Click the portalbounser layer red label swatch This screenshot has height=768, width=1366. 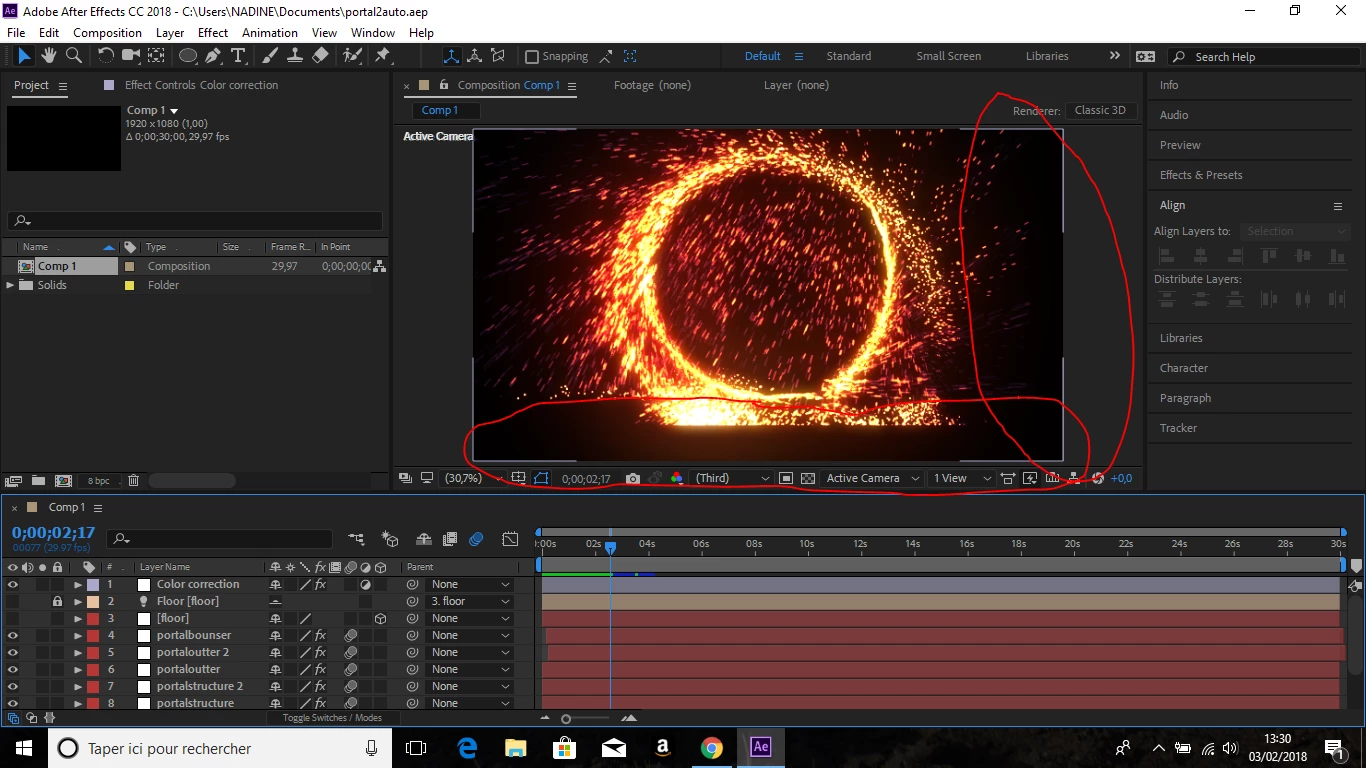tap(93, 635)
